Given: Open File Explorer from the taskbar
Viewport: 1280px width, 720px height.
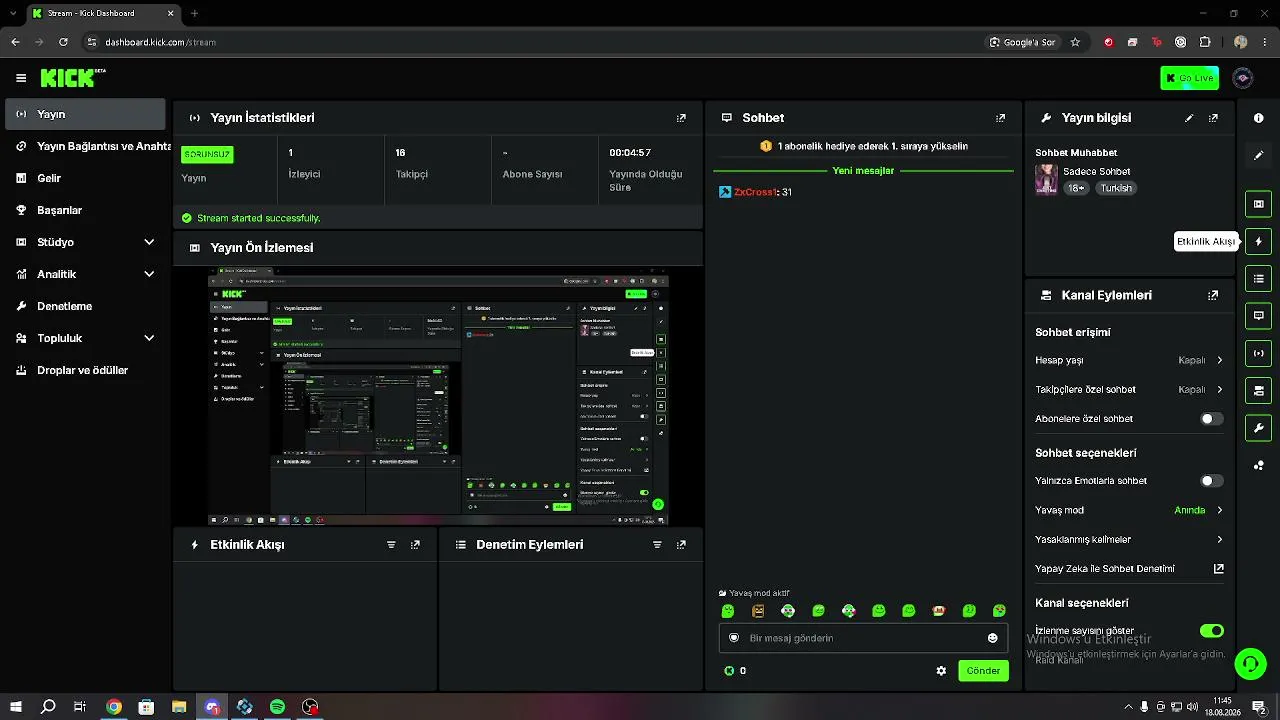Looking at the screenshot, I should pyautogui.click(x=179, y=707).
